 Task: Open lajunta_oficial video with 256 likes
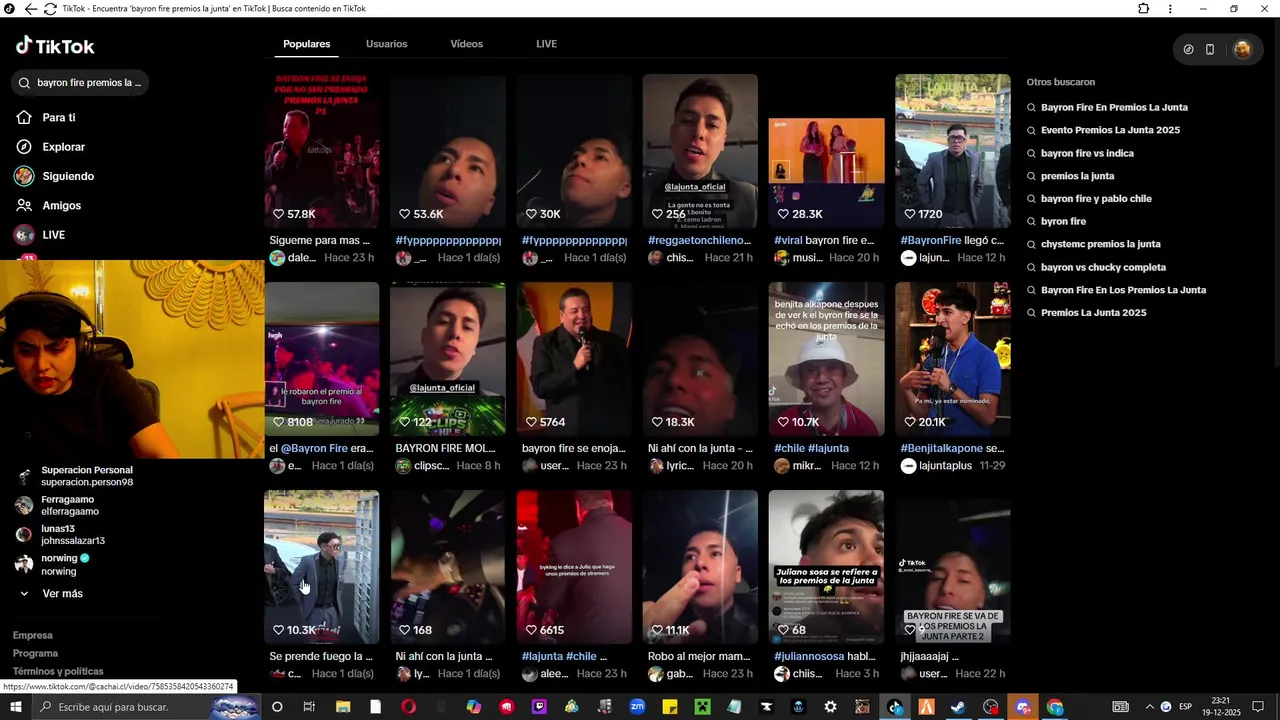pyautogui.click(x=700, y=151)
